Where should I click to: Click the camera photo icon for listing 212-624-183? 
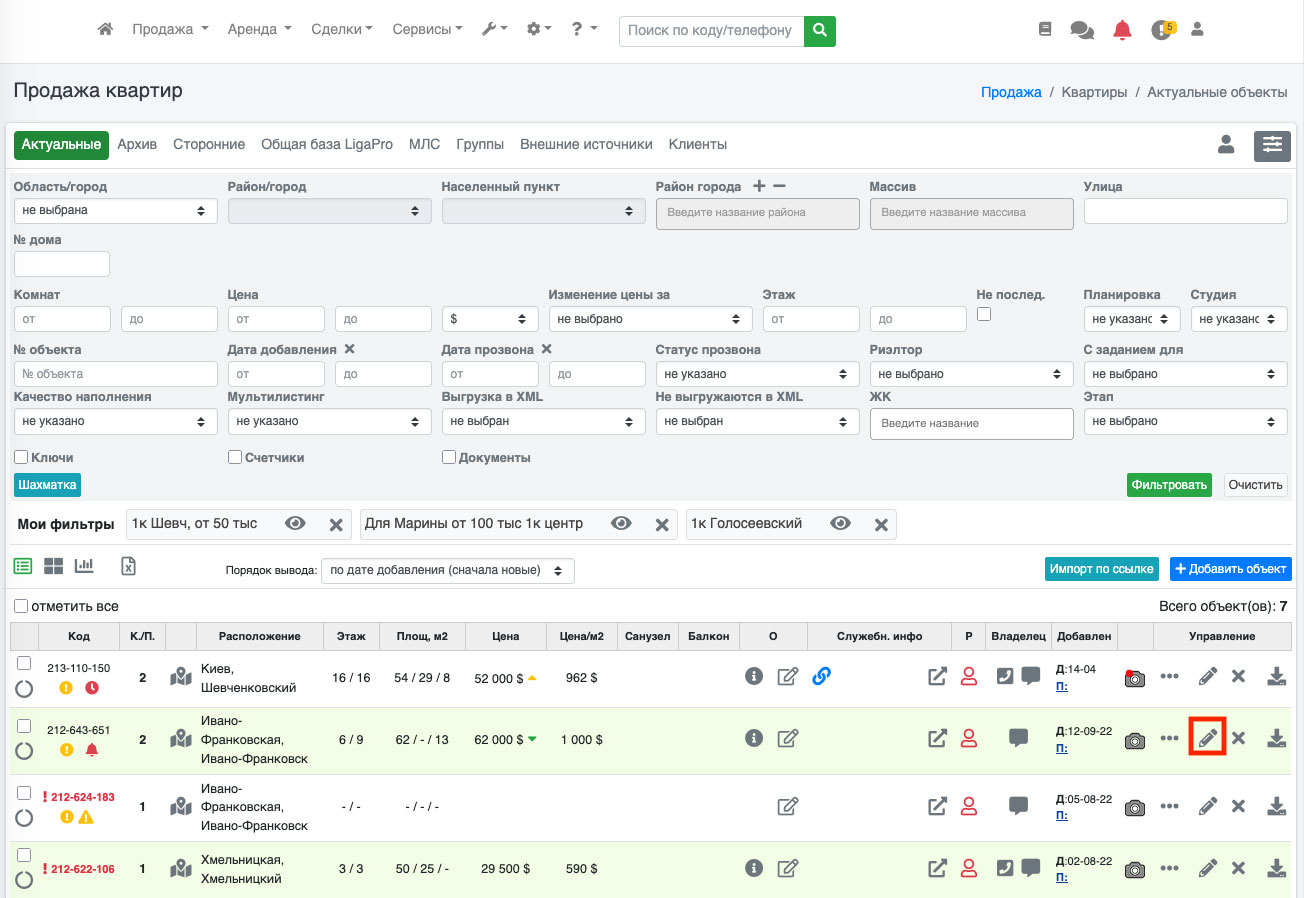[x=1134, y=807]
